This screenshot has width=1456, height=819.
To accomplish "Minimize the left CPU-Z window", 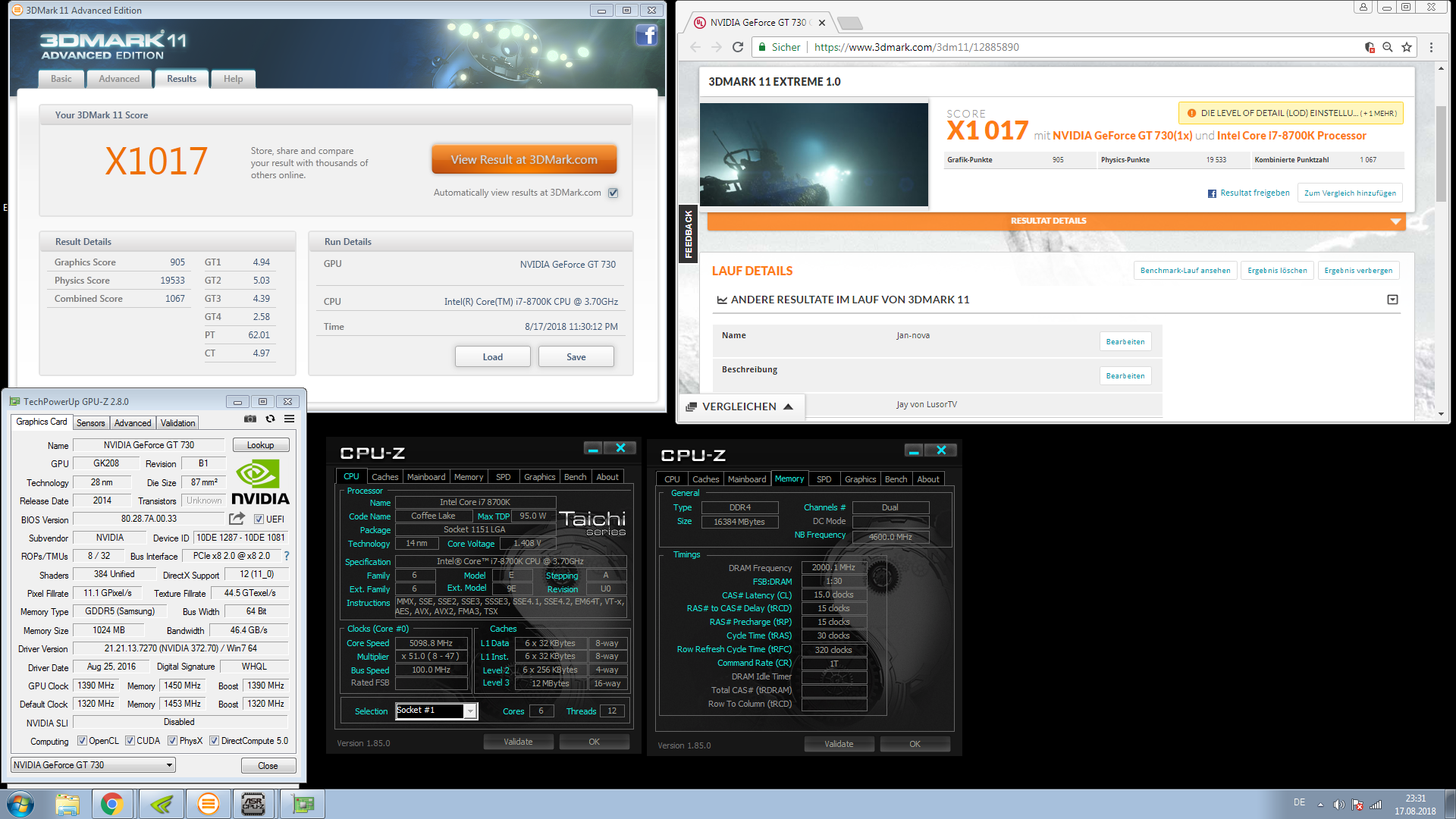I will [593, 449].
